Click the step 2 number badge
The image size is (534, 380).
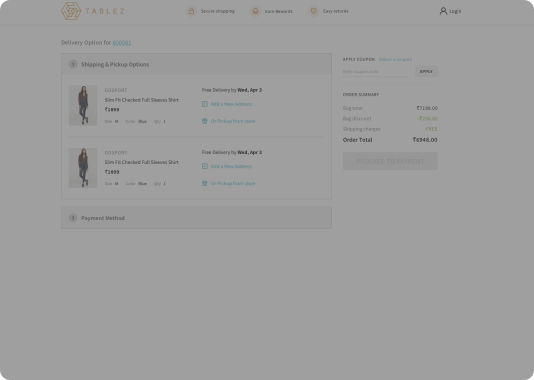tap(73, 218)
